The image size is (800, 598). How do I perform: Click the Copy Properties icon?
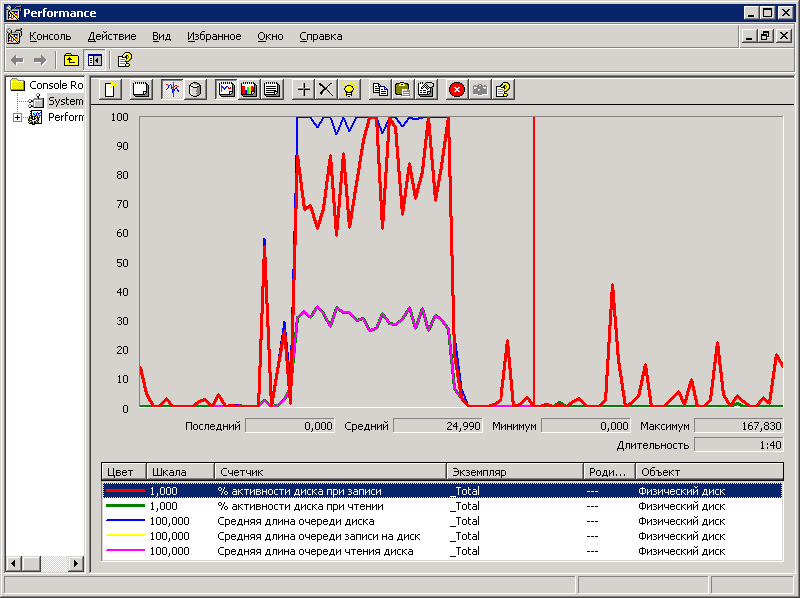pos(380,89)
